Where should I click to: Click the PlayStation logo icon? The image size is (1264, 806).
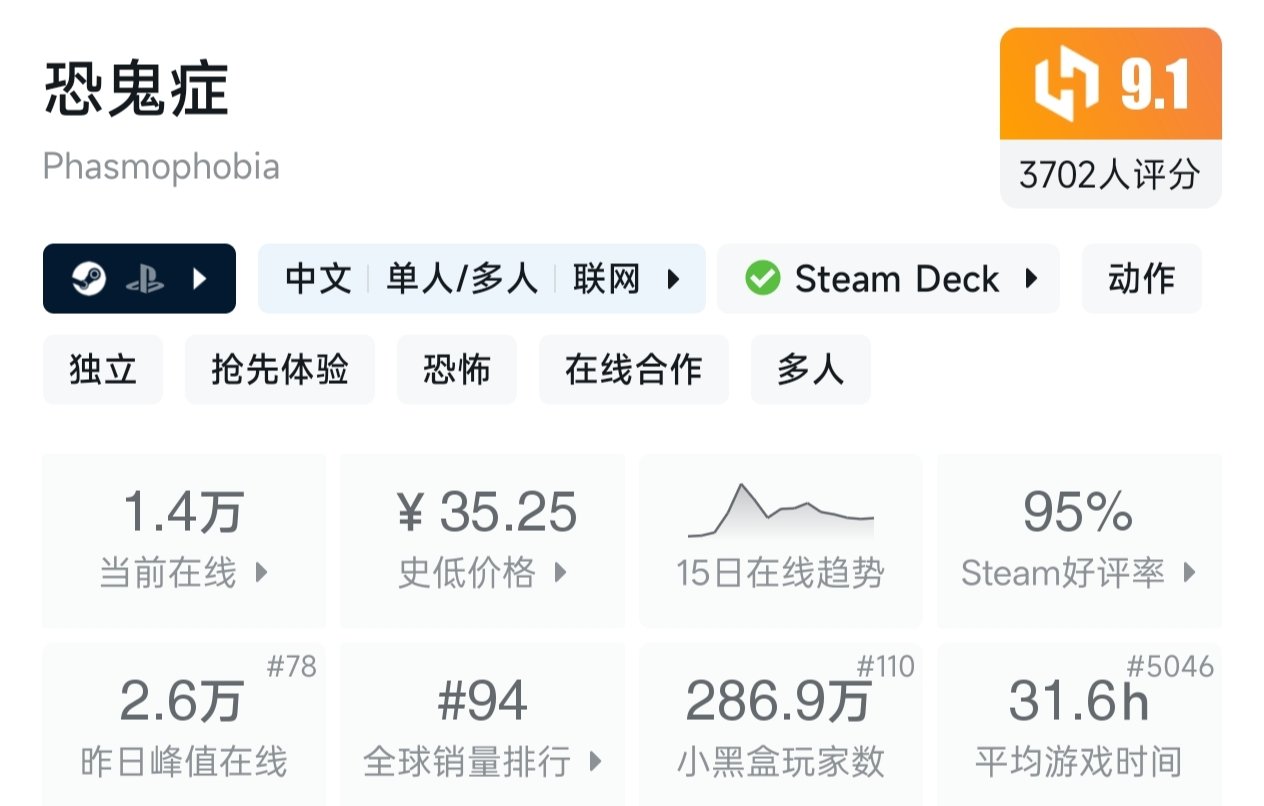tap(144, 279)
